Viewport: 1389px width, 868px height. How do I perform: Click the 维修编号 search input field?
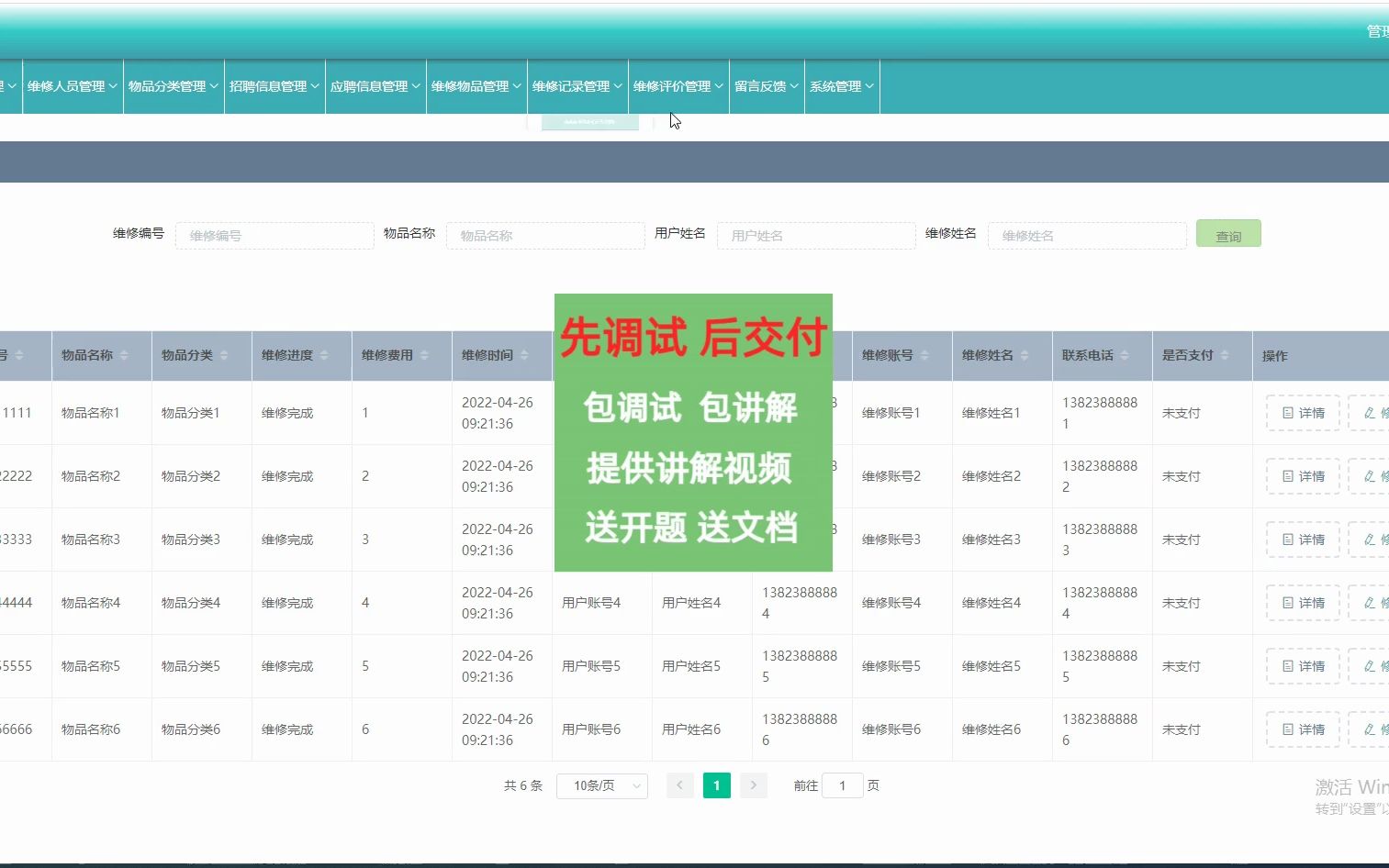(x=274, y=235)
